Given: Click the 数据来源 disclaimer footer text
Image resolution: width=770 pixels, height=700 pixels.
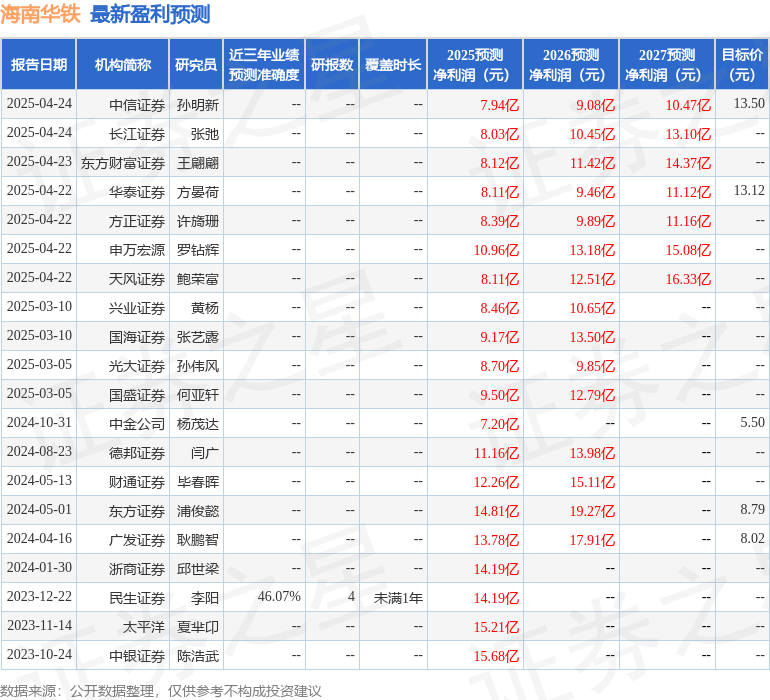Looking at the screenshot, I should coord(161,691).
